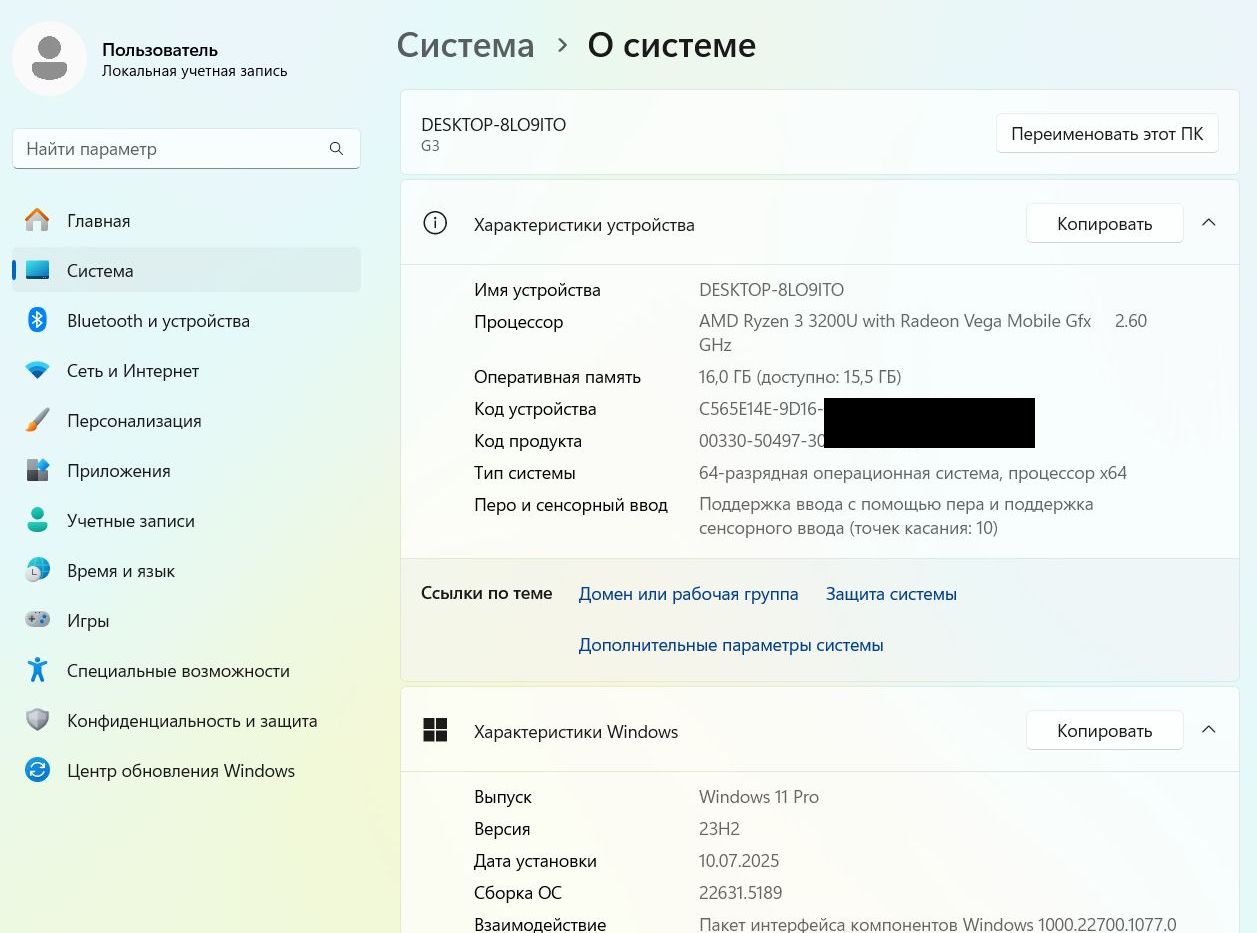
Task: Click the 64-разрядная операционная система text
Action: point(913,473)
